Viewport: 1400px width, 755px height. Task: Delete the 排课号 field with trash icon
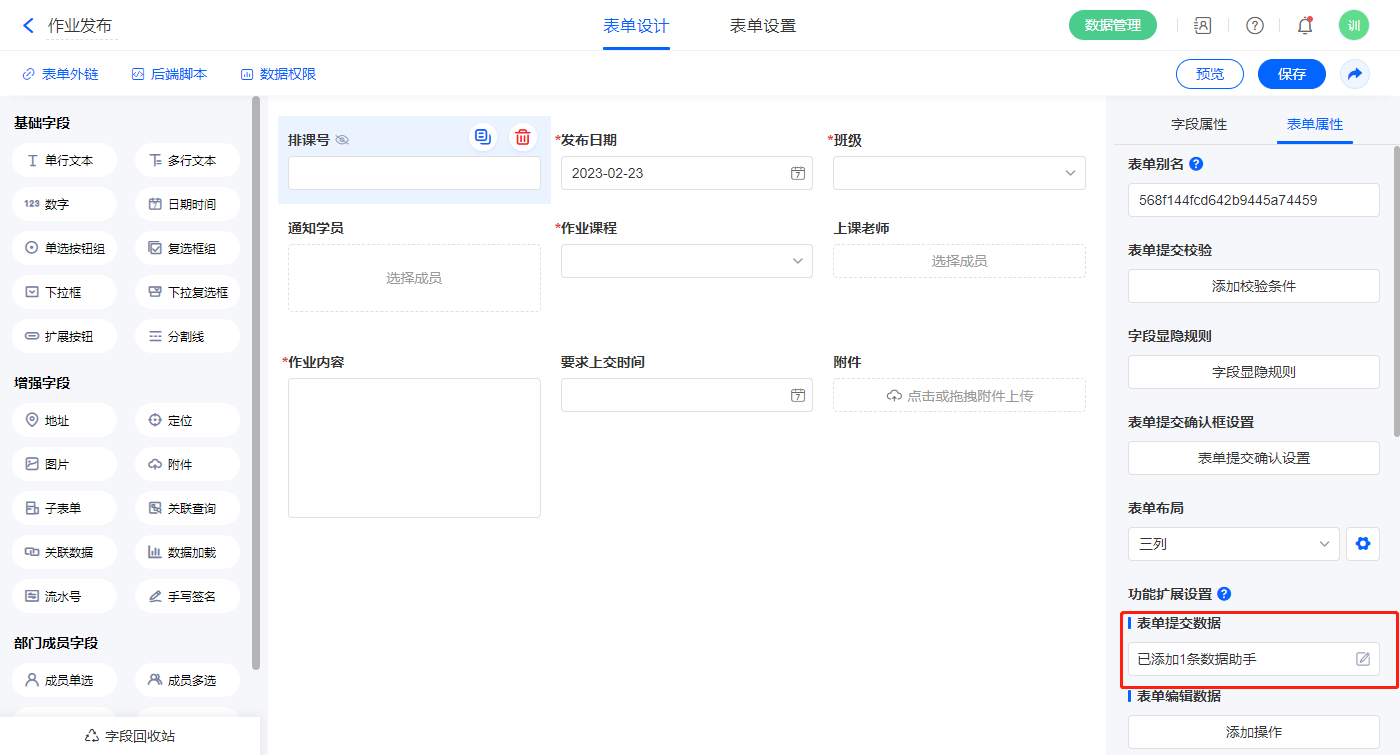[522, 138]
